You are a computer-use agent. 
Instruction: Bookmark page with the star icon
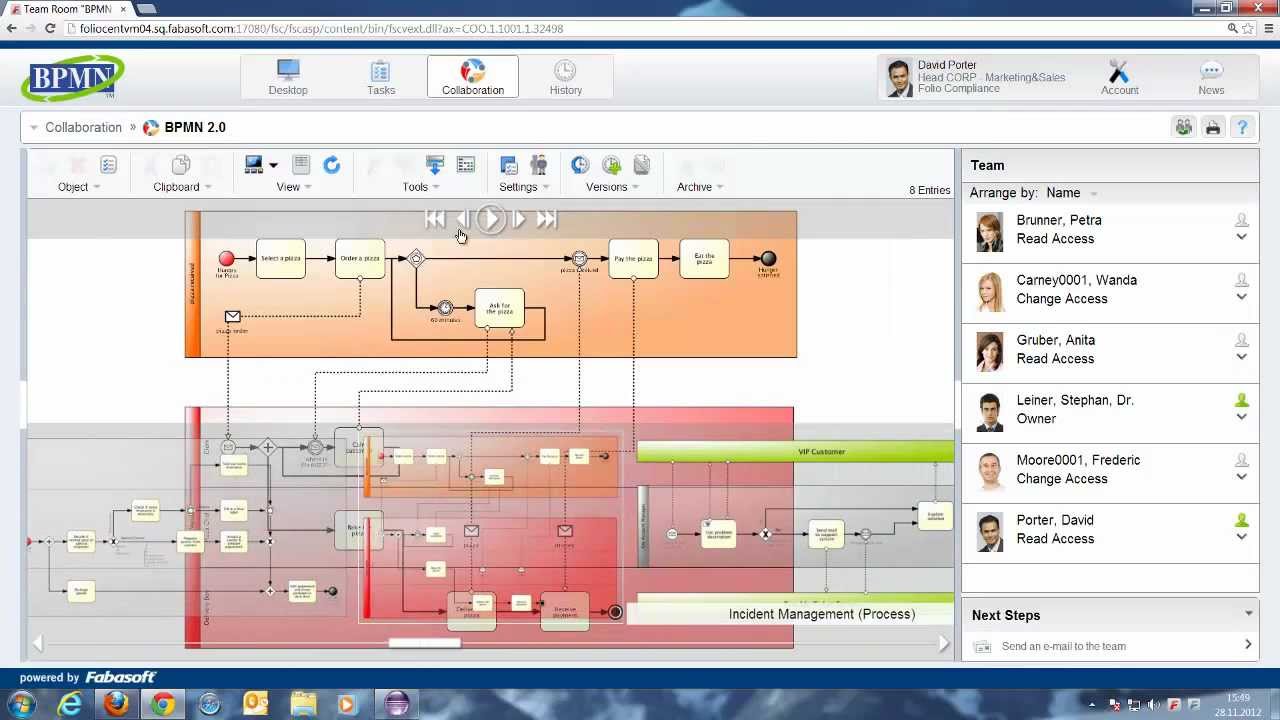[1249, 28]
